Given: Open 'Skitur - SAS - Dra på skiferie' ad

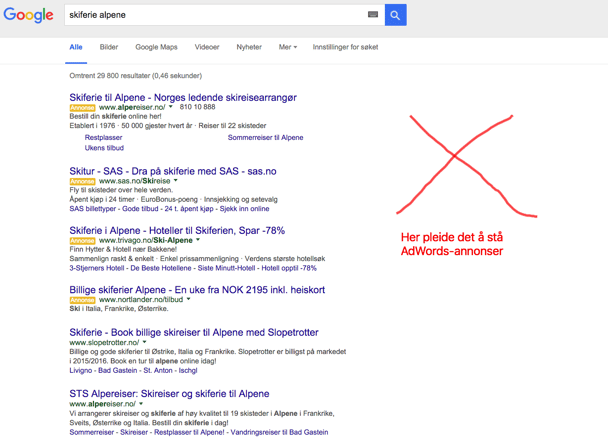Looking at the screenshot, I should (173, 171).
